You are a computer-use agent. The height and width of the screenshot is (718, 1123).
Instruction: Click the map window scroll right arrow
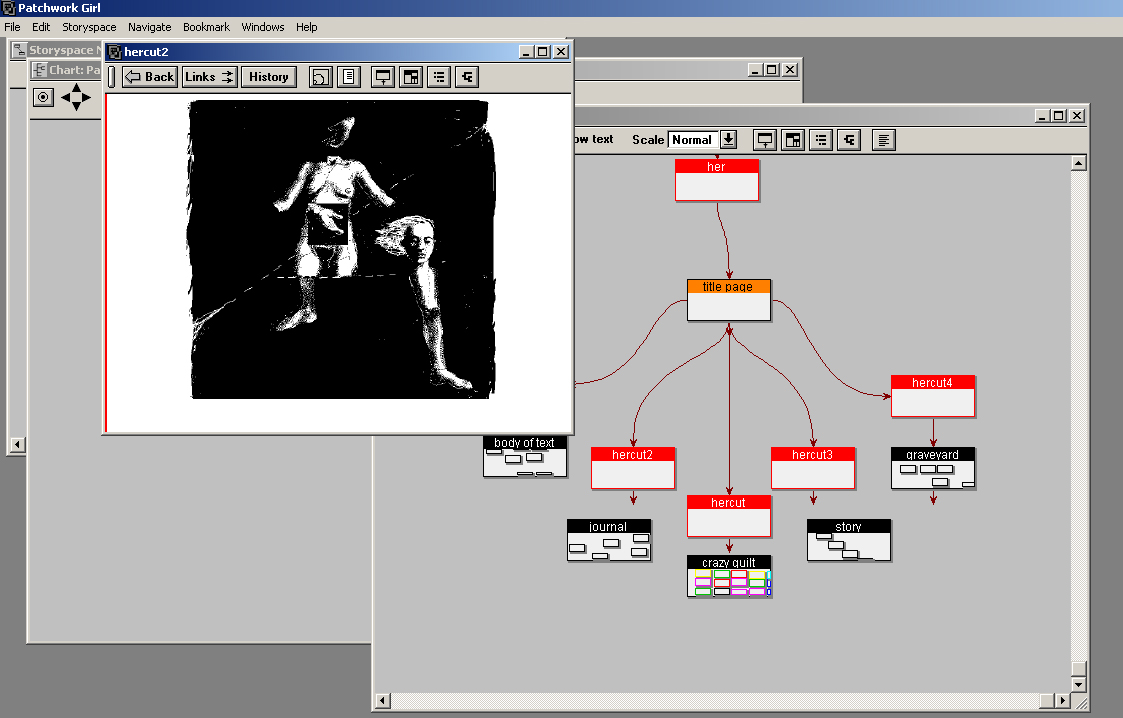[1063, 700]
